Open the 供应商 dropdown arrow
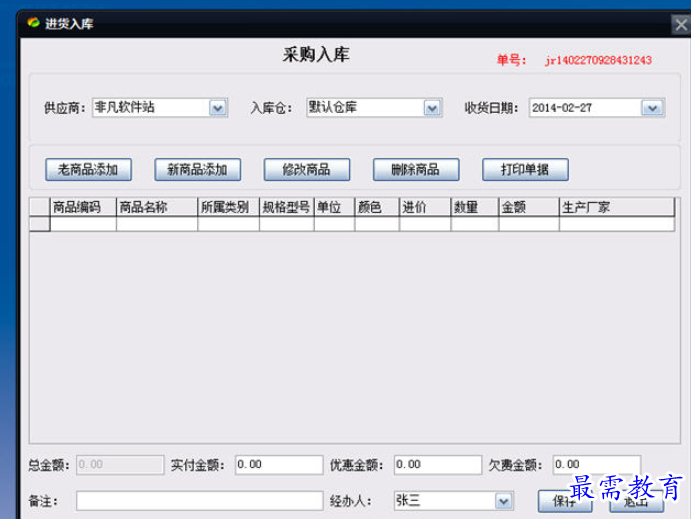Viewport: 691px width, 519px height. [x=218, y=108]
